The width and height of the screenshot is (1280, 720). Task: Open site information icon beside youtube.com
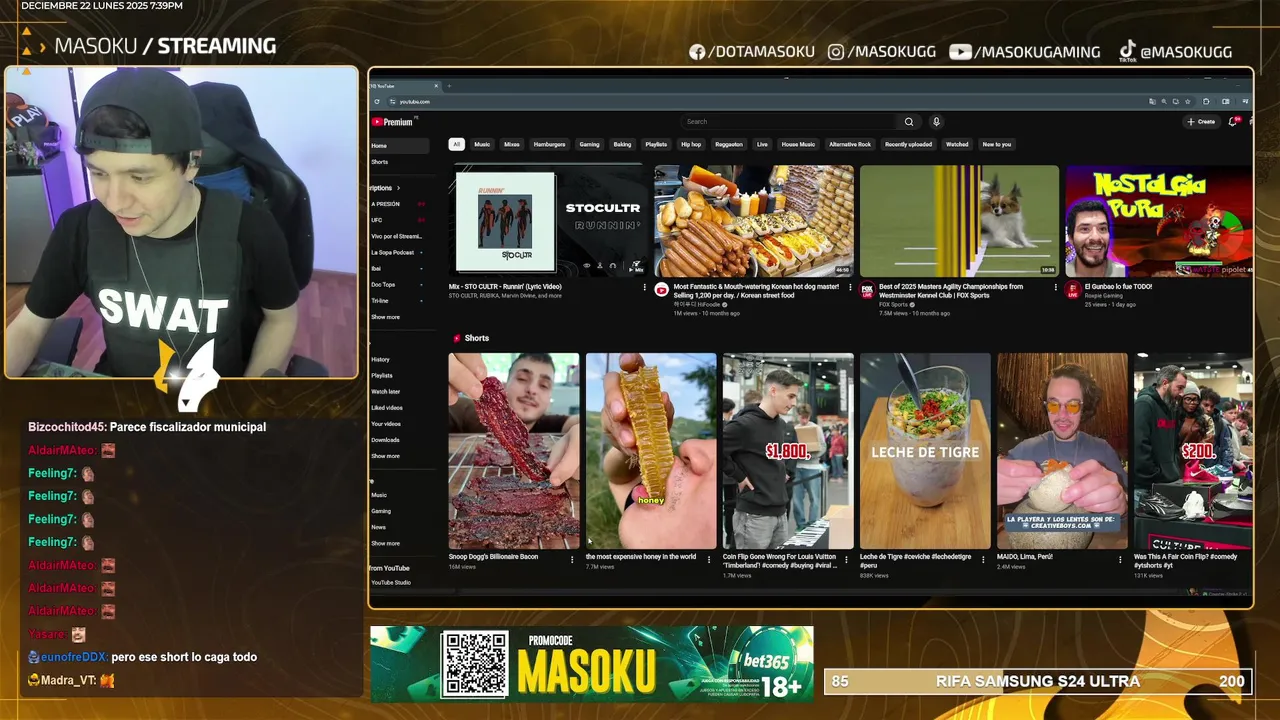[x=392, y=101]
